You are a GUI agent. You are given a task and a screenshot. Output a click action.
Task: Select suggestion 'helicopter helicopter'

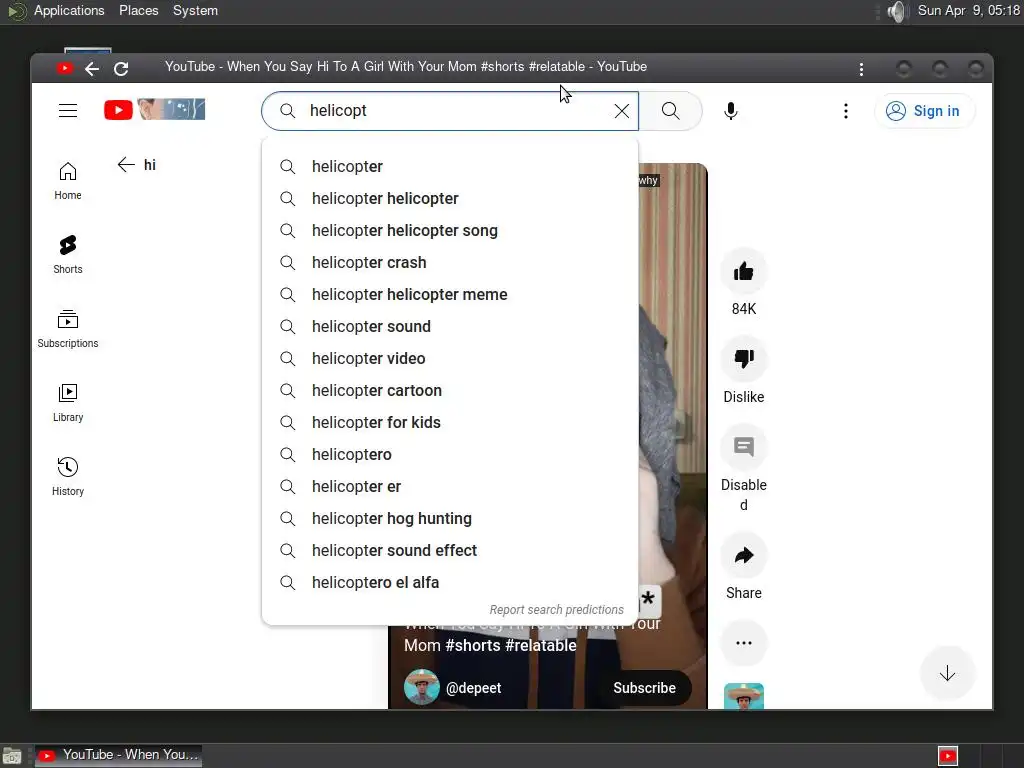coord(450,199)
